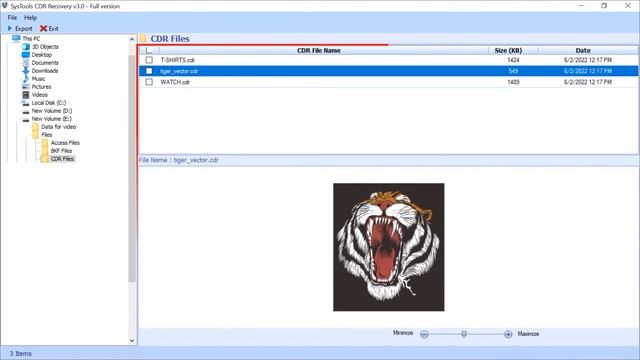Image resolution: width=640 pixels, height=360 pixels.
Task: Select the Access Files tree label
Action: [65, 143]
